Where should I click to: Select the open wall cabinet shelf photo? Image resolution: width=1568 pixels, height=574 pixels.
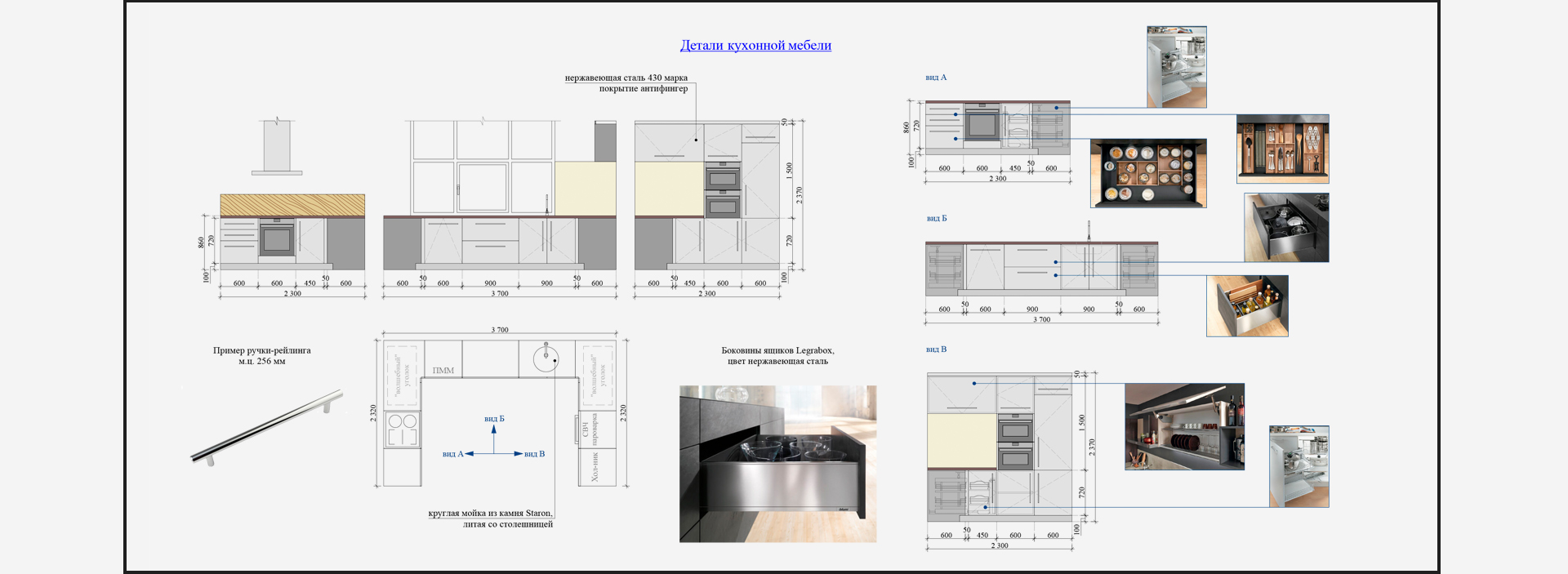pos(1184,426)
